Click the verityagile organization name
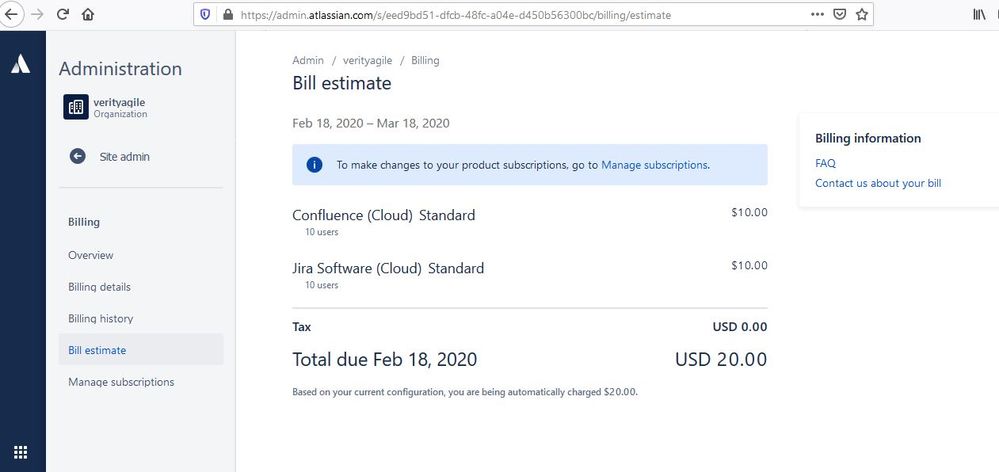999x472 pixels. point(119,102)
